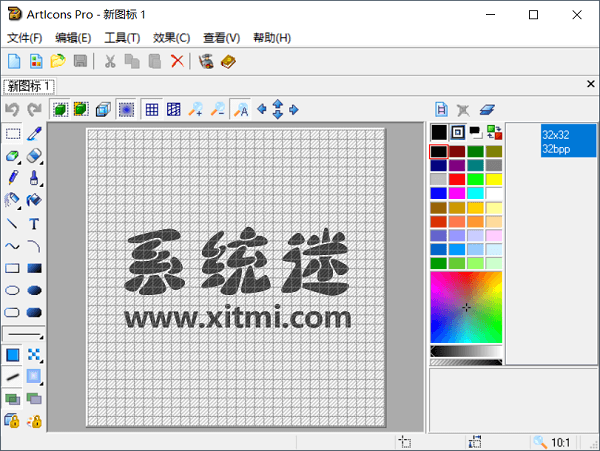Click the new image format icon

(36, 61)
